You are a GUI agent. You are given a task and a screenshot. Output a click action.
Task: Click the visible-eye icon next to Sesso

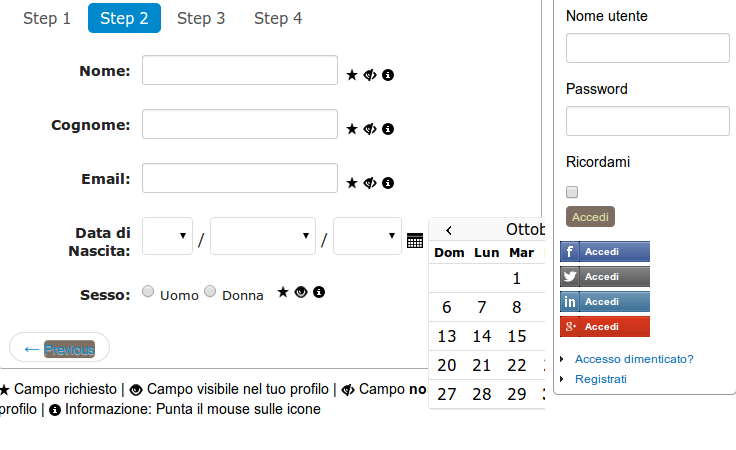point(301,292)
